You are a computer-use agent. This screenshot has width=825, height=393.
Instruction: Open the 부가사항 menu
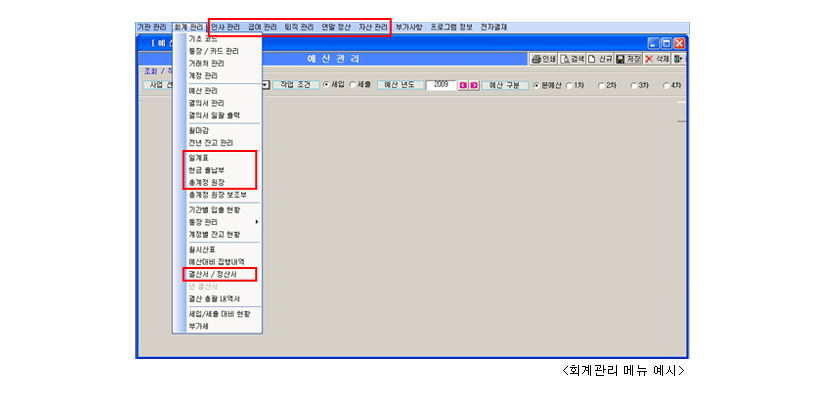click(x=409, y=27)
